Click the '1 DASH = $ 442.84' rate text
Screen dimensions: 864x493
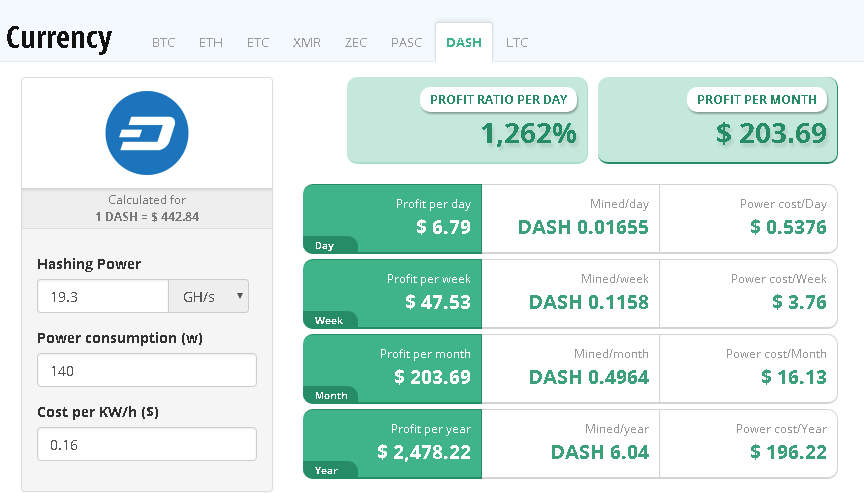(147, 216)
